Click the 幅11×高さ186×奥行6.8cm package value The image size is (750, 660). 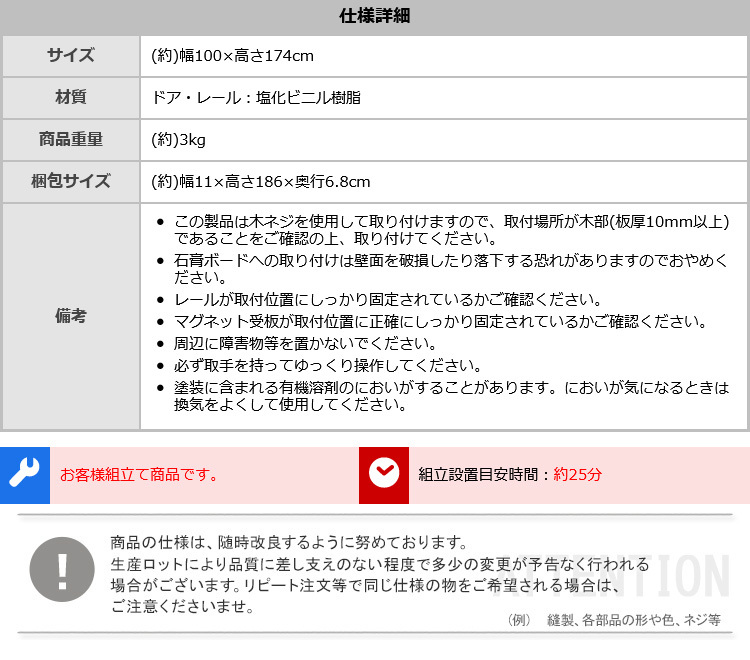tap(260, 182)
